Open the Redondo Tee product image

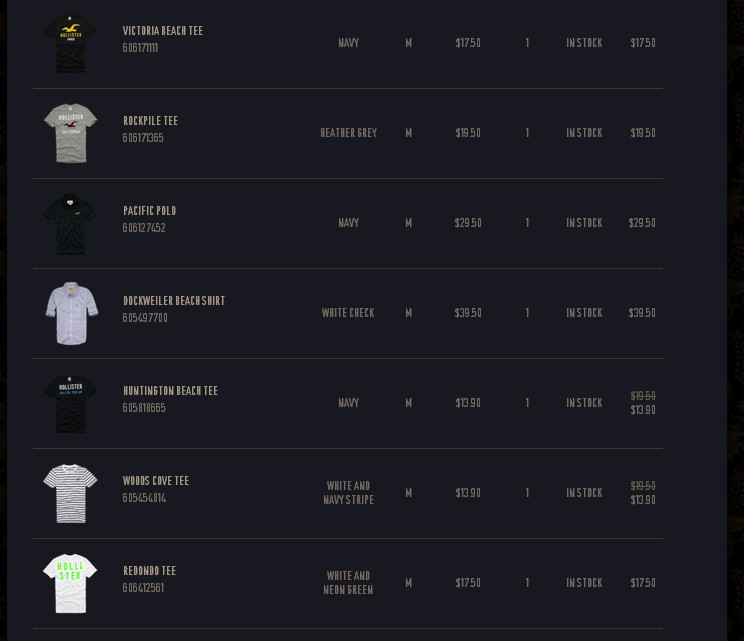pyautogui.click(x=70, y=583)
